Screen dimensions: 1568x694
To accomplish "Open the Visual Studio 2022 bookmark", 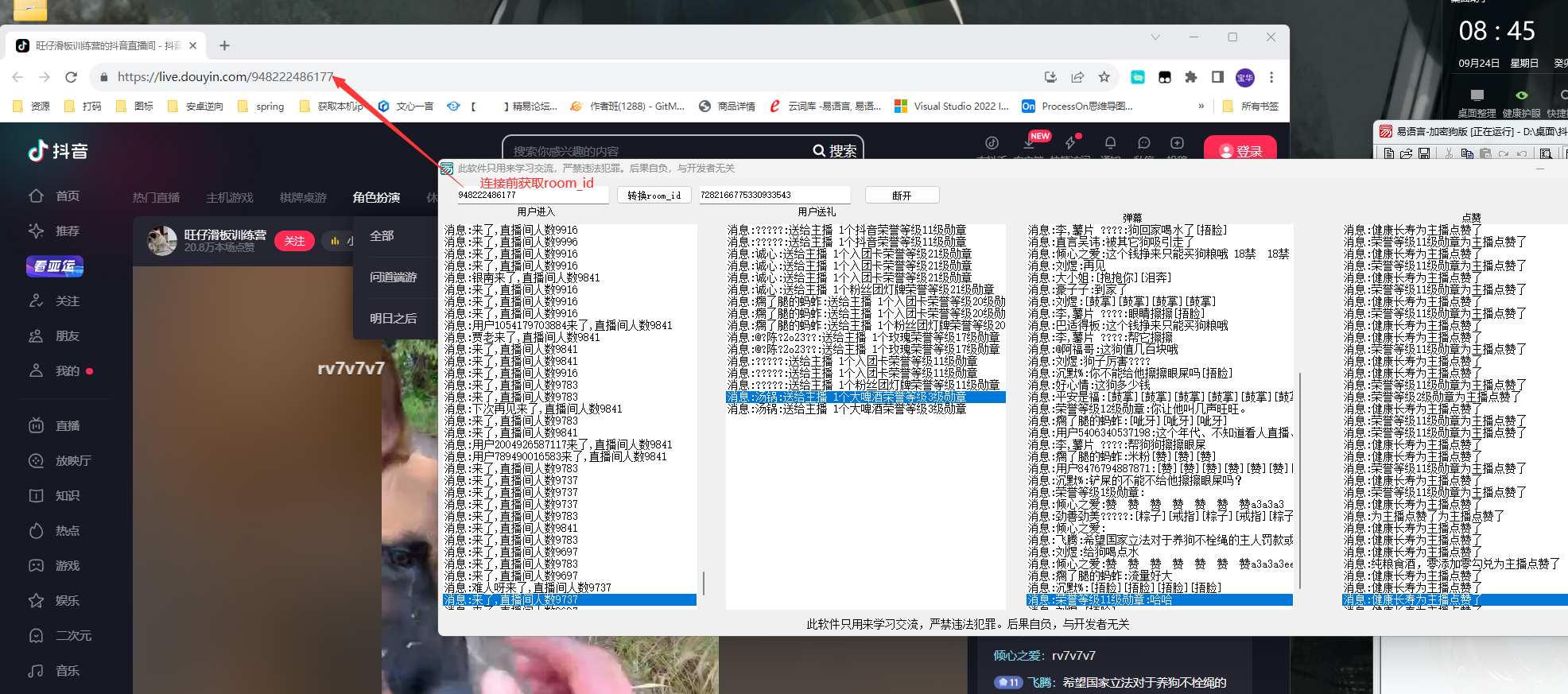I will point(952,106).
